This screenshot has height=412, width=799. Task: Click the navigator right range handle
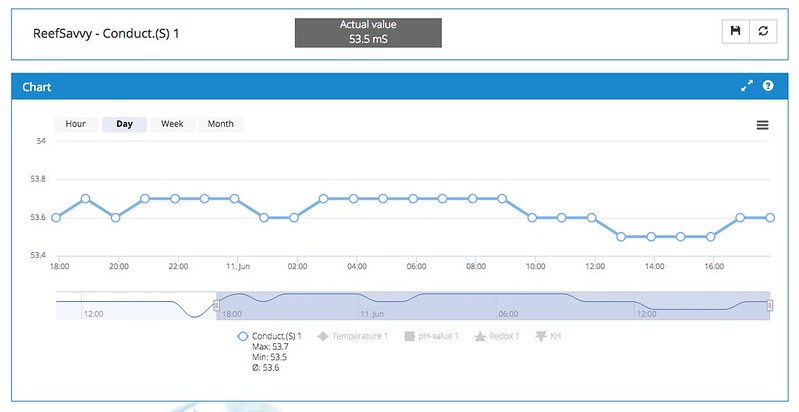[770, 305]
